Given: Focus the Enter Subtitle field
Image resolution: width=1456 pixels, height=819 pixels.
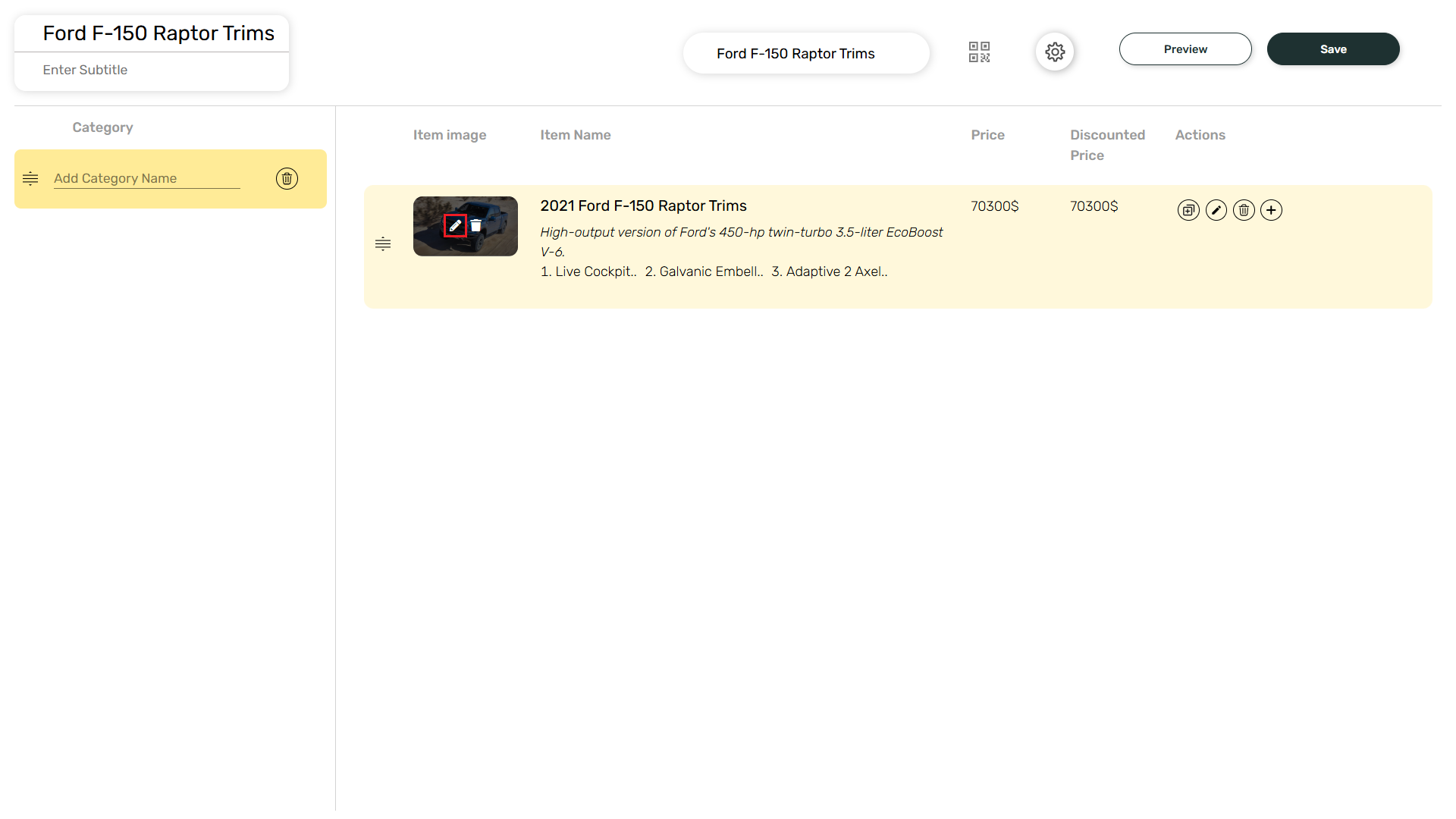Looking at the screenshot, I should pos(152,71).
